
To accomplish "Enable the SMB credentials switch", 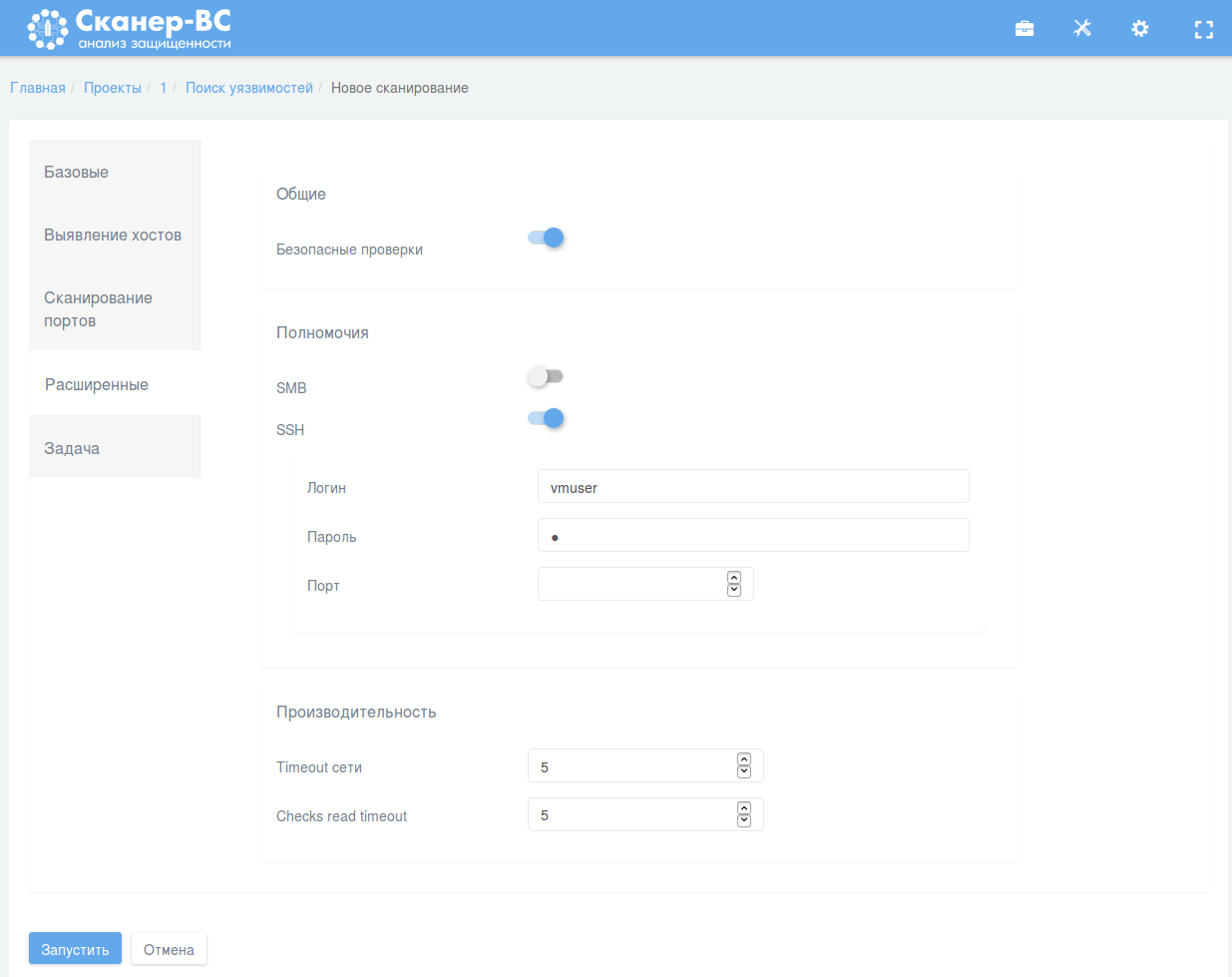I will pyautogui.click(x=546, y=376).
